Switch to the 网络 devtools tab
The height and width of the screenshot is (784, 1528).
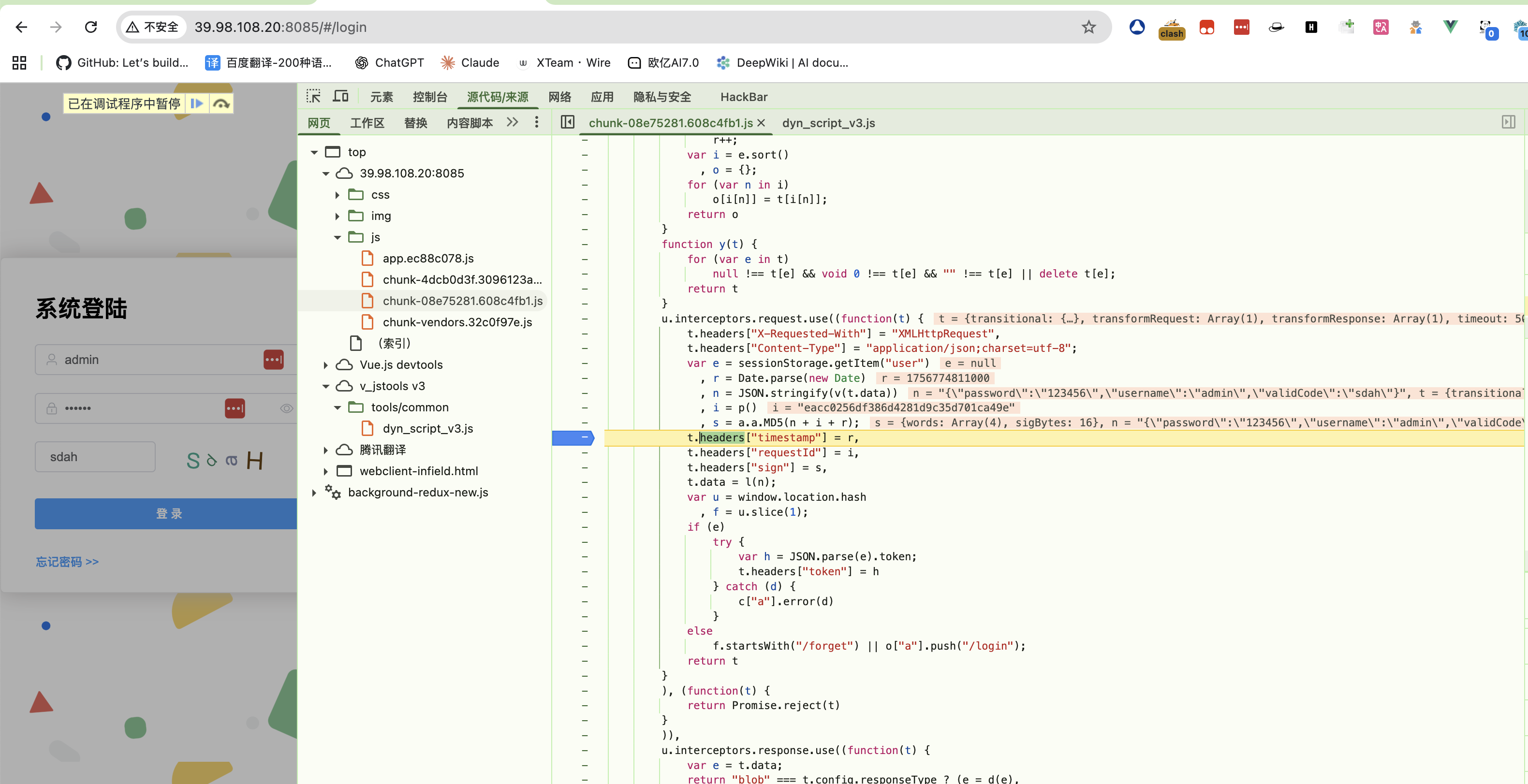coord(559,97)
